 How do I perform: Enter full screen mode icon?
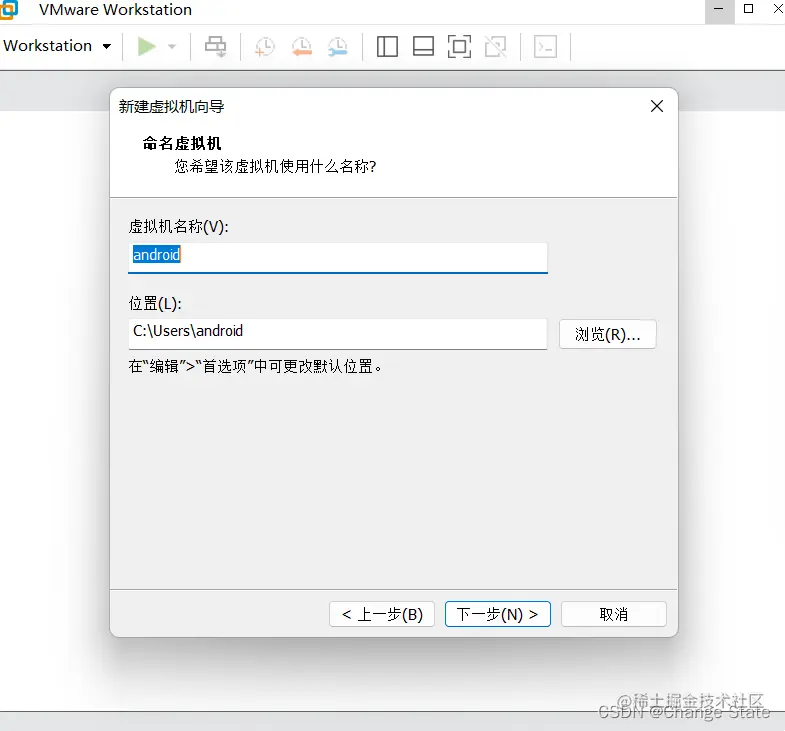459,47
